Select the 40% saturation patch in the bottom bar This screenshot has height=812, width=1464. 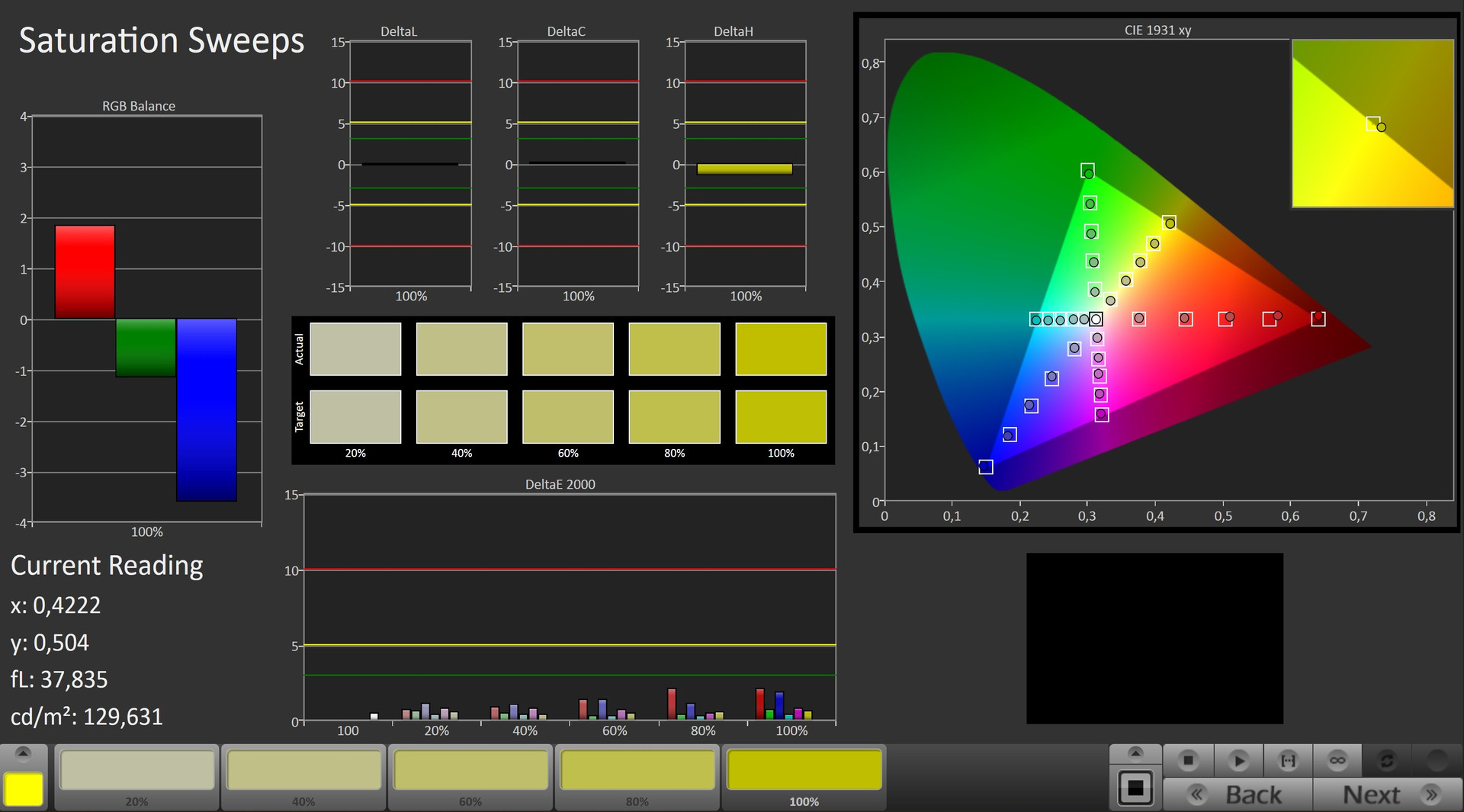[x=303, y=777]
